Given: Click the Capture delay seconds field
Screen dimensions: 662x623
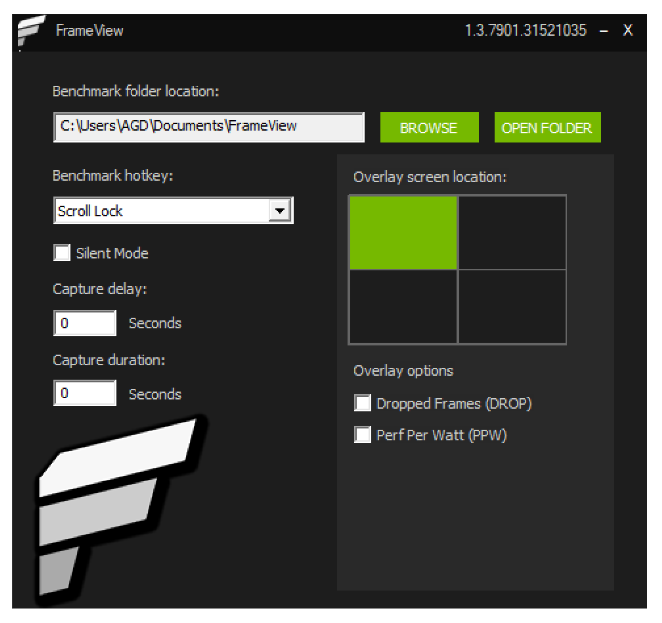Looking at the screenshot, I should click(85, 323).
